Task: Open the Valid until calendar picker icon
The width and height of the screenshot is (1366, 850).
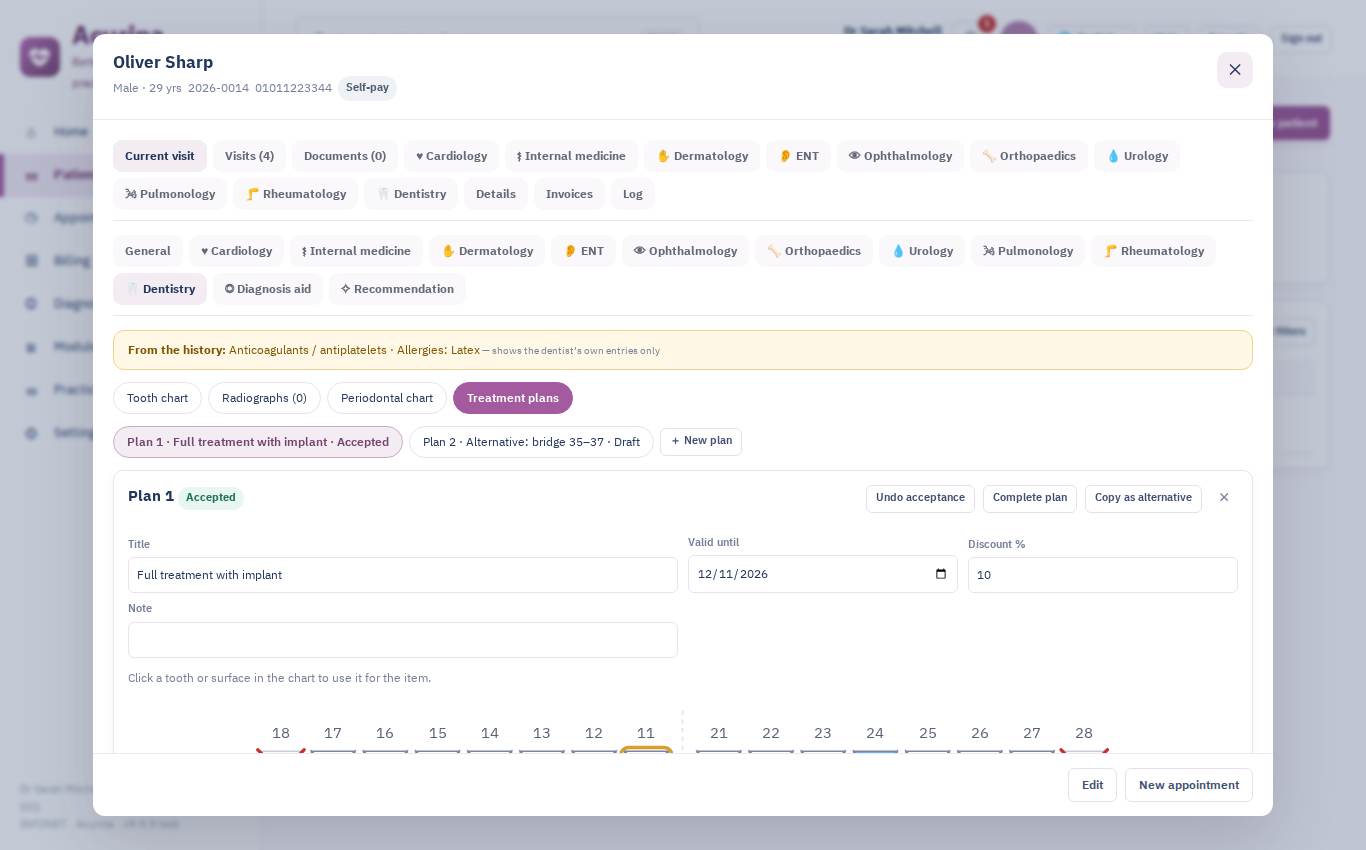Action: click(940, 574)
